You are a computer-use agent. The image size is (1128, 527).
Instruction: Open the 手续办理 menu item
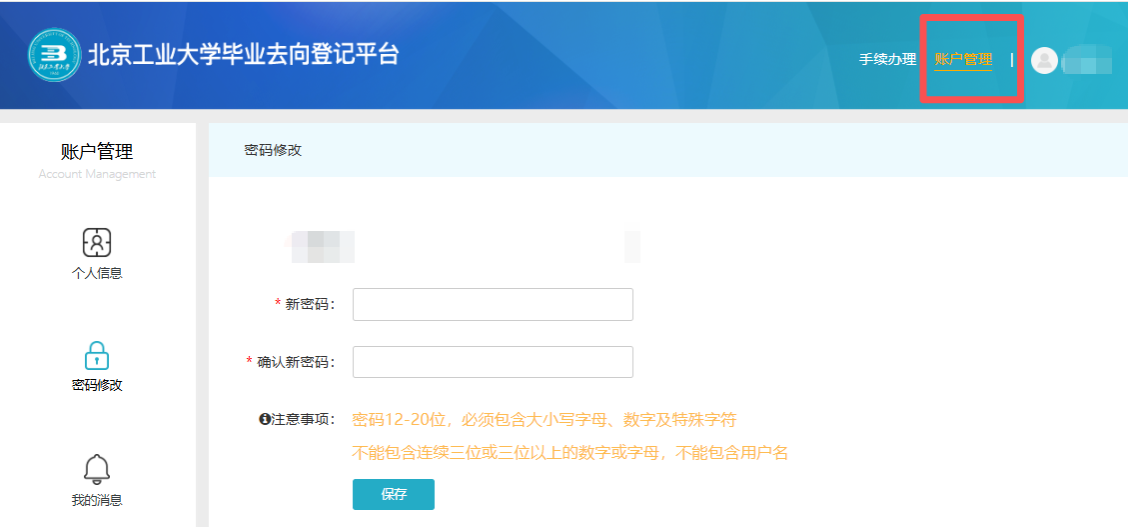coord(887,59)
